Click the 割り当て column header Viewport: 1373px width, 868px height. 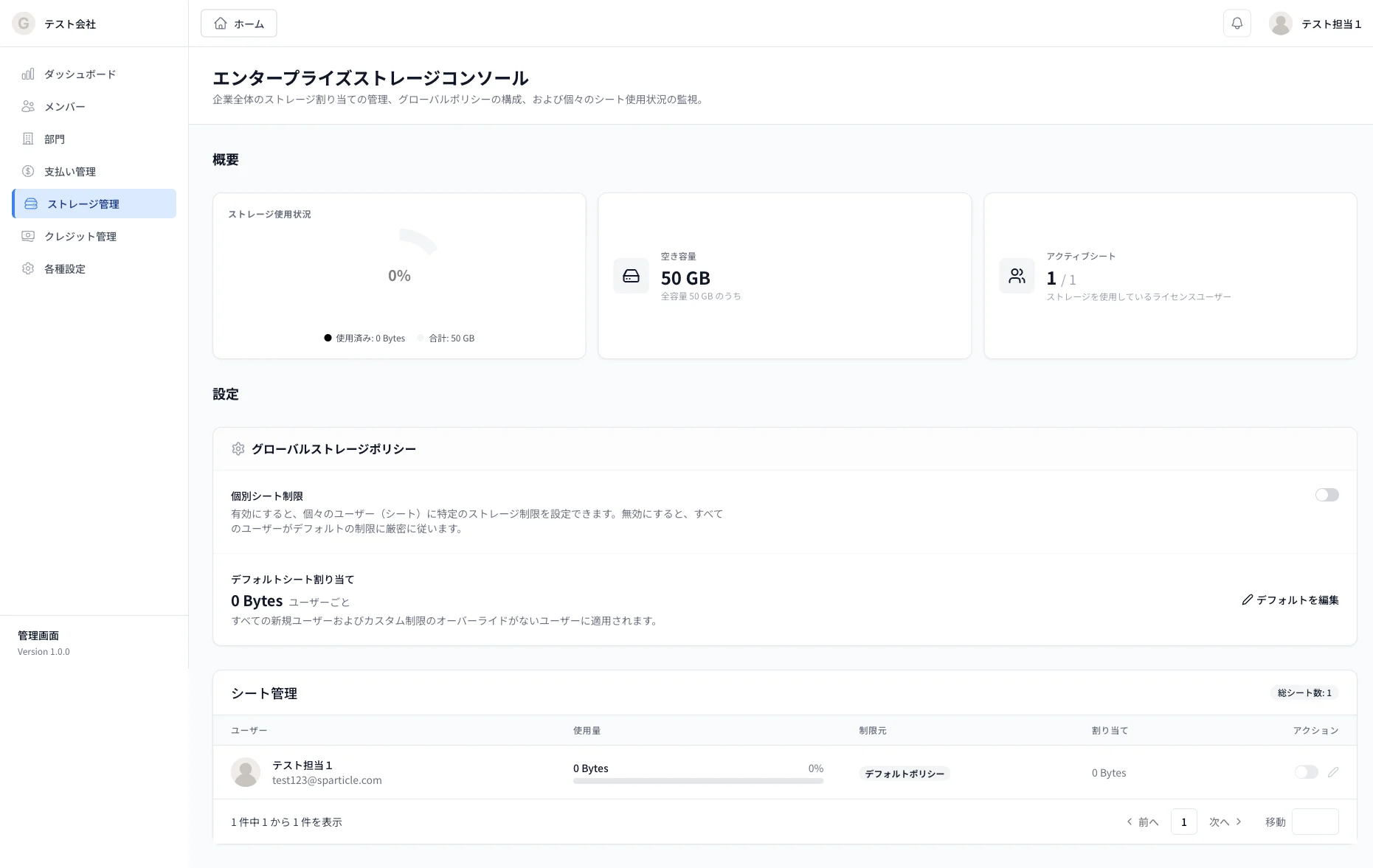(x=1110, y=730)
